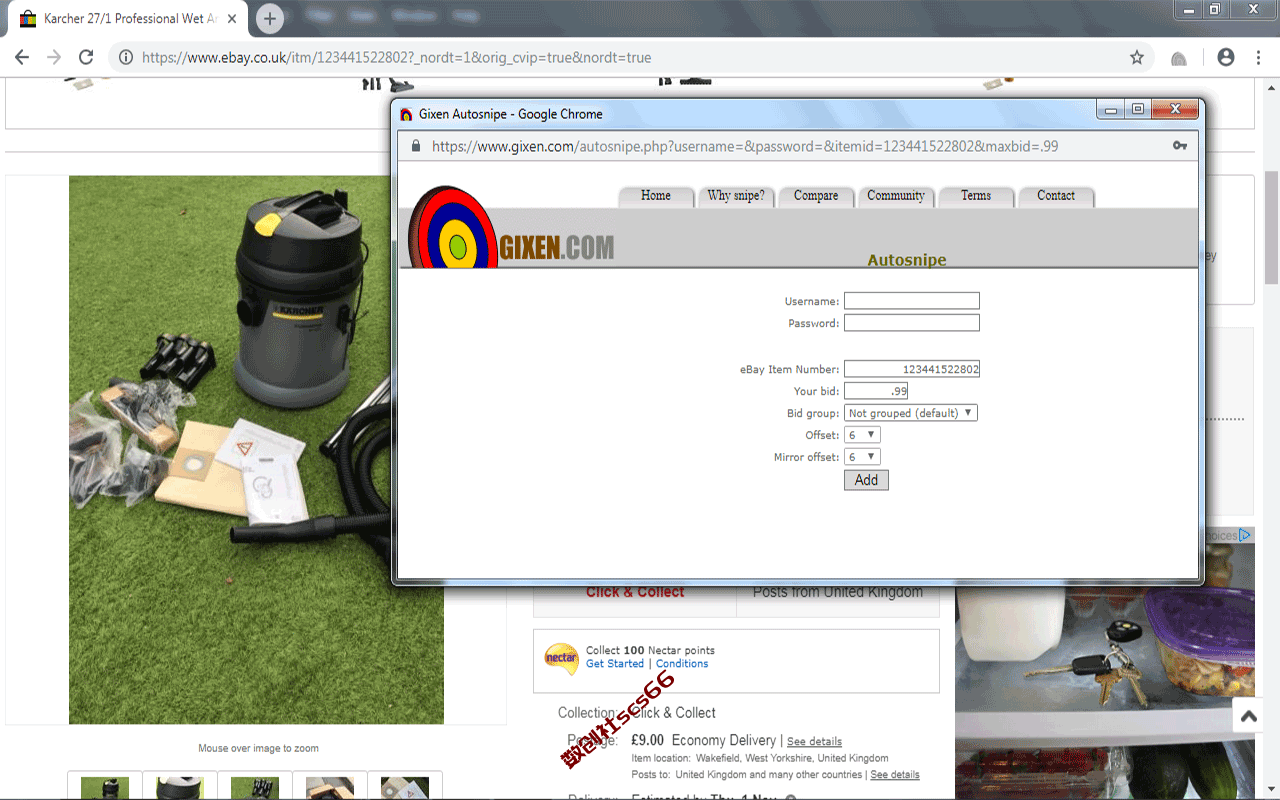Click the Username input field

tap(912, 301)
